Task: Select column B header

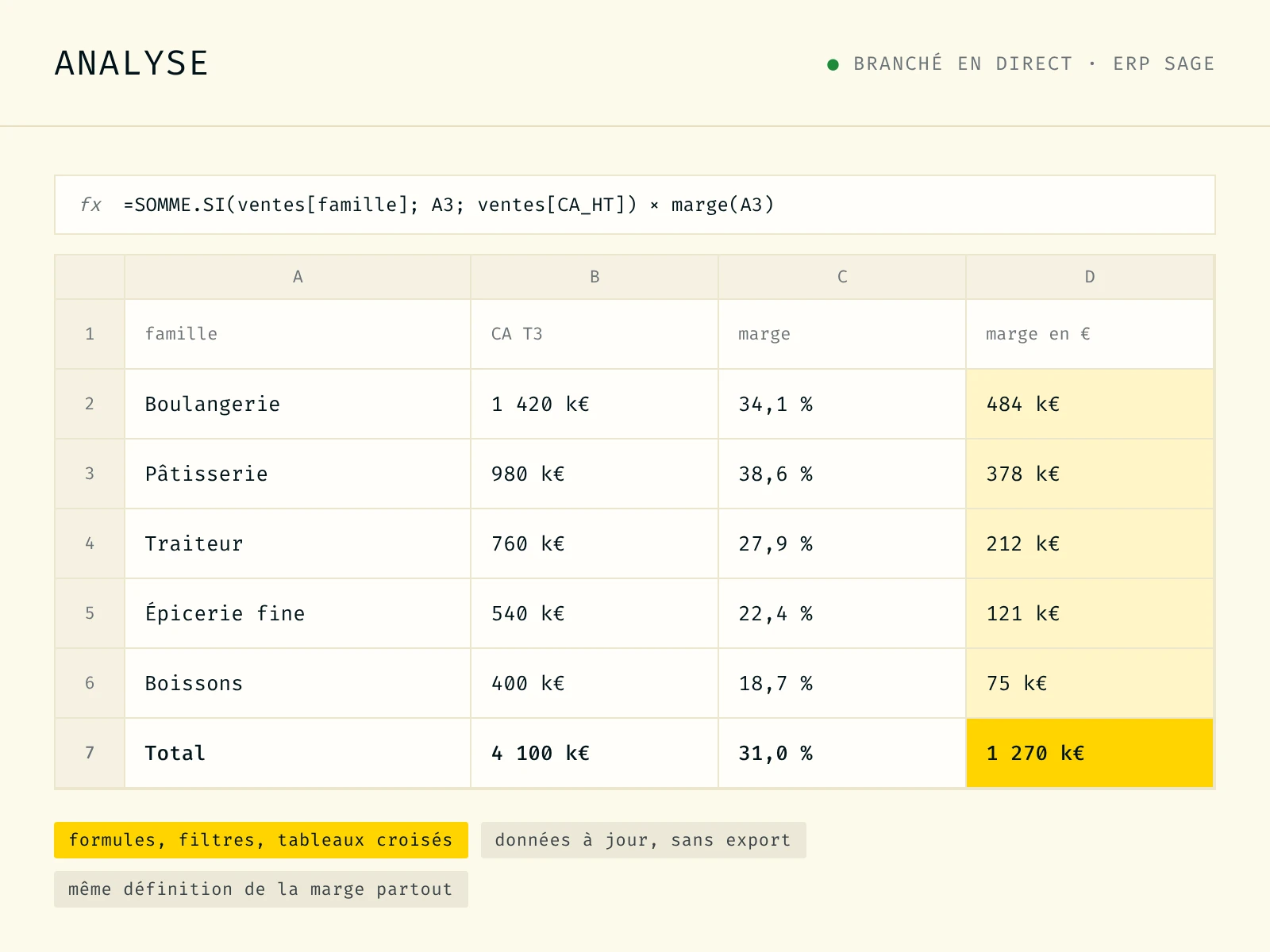Action: 595,277
